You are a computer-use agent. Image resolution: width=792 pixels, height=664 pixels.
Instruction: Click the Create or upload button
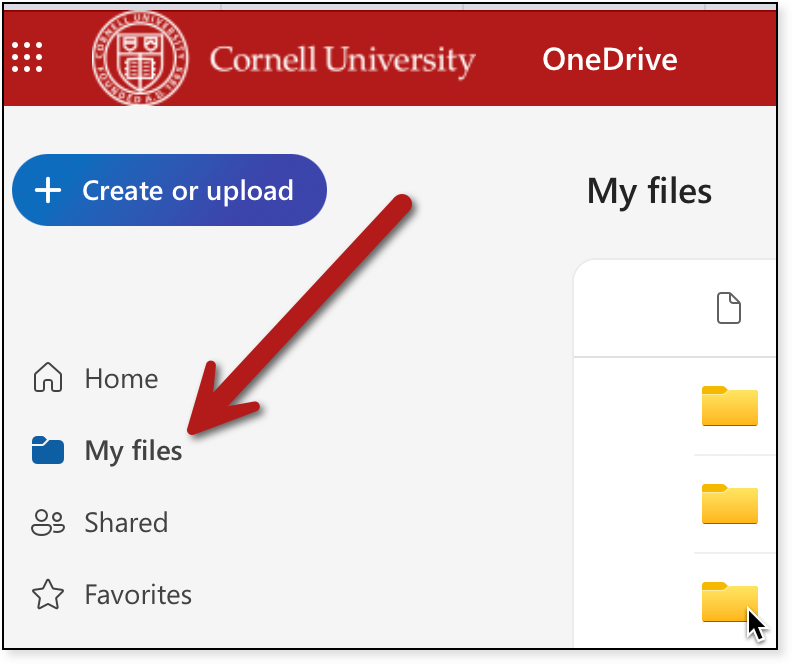pos(169,190)
